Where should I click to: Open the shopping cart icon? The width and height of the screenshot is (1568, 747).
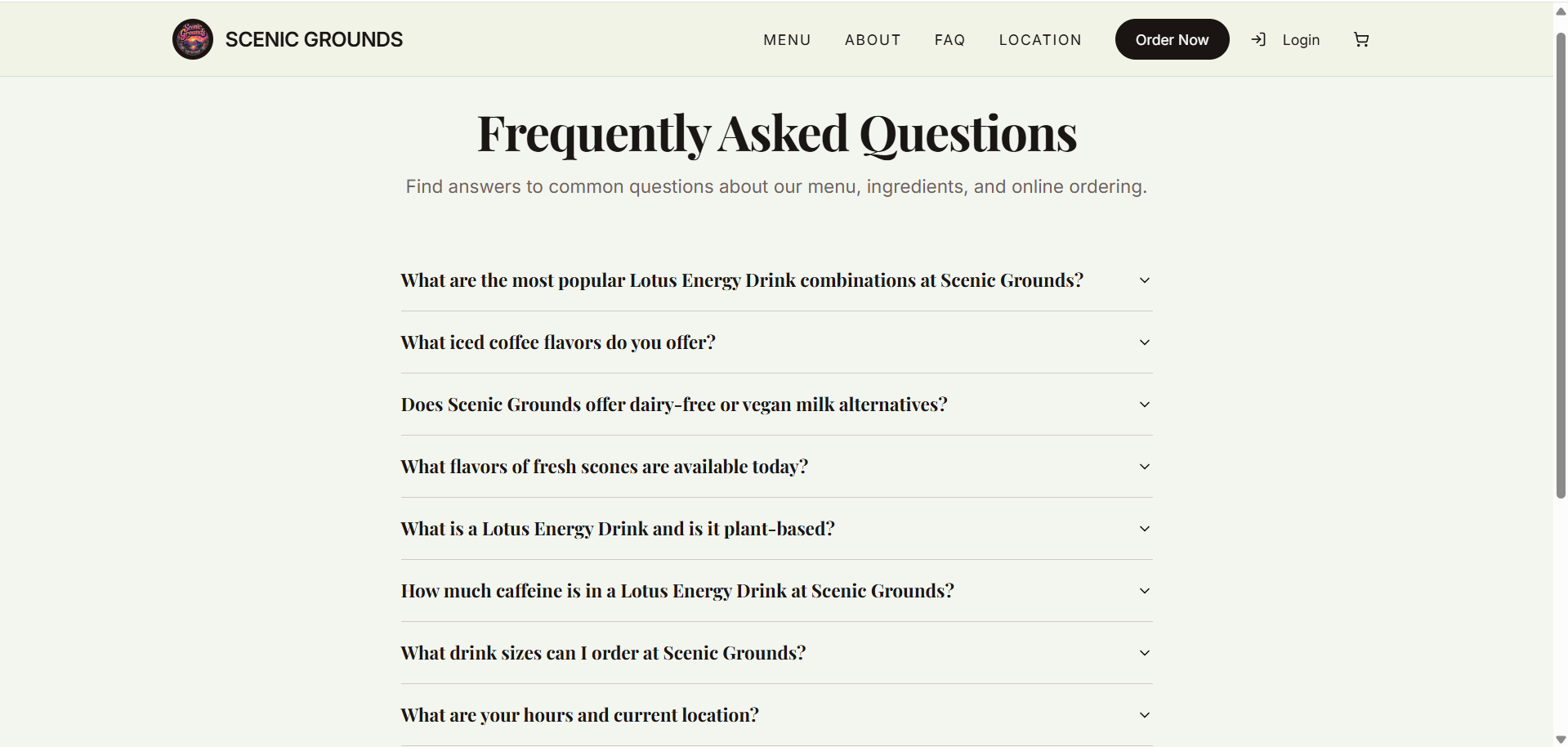click(x=1361, y=39)
